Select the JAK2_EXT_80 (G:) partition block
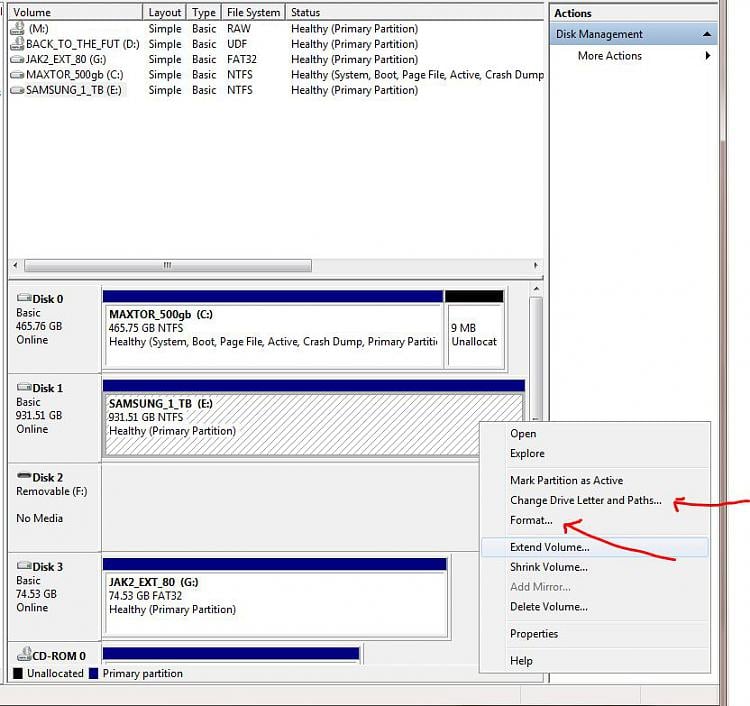Viewport: 750px width, 706px height. coord(275,598)
